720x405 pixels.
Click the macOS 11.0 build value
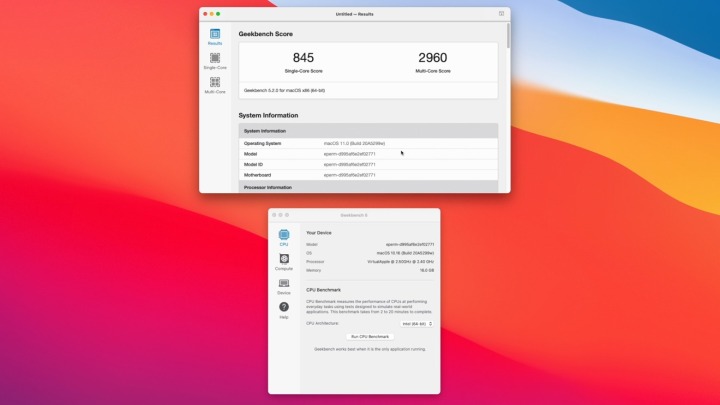(x=354, y=143)
